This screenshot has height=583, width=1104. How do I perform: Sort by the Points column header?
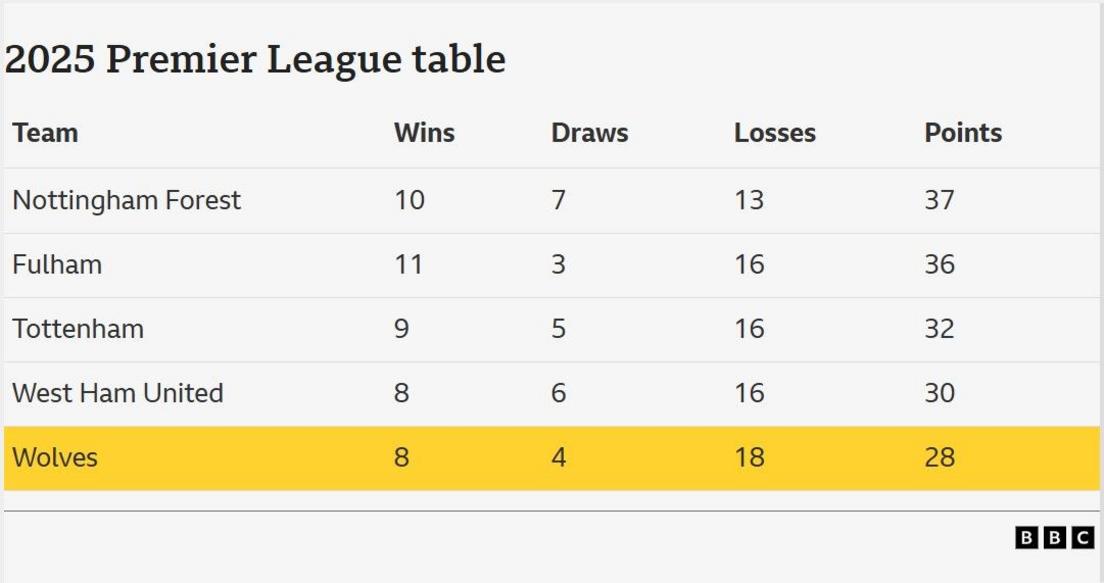962,133
